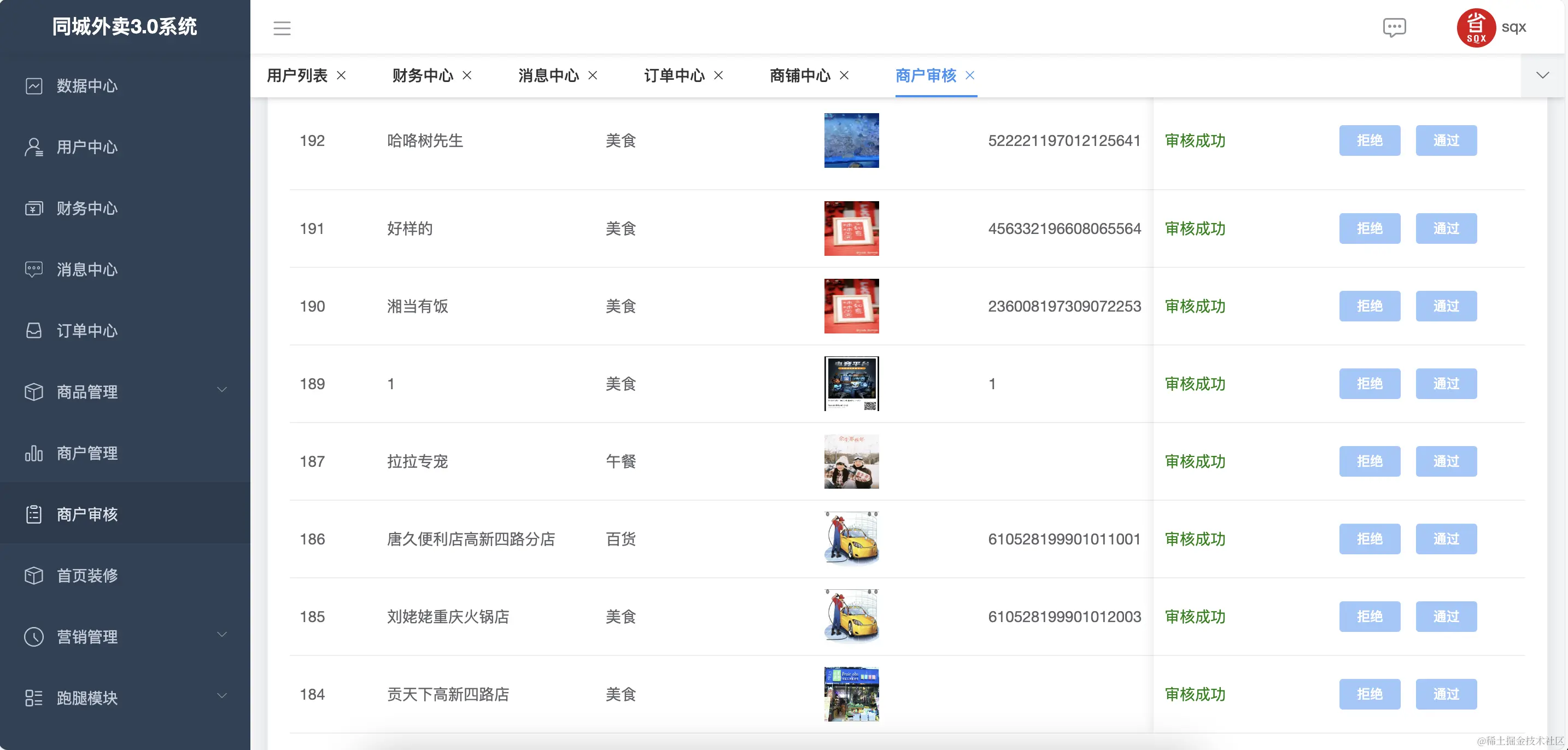Reject 刘姥姥重庆火锅店
Image resolution: width=1568 pixels, height=750 pixels.
(1370, 617)
